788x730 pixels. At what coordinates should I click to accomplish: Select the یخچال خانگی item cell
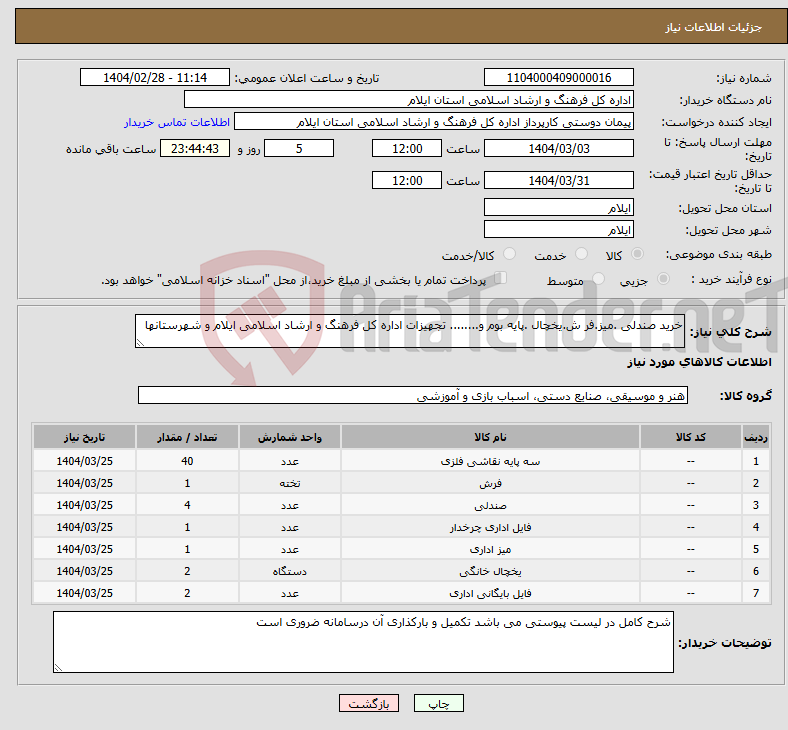coord(490,572)
